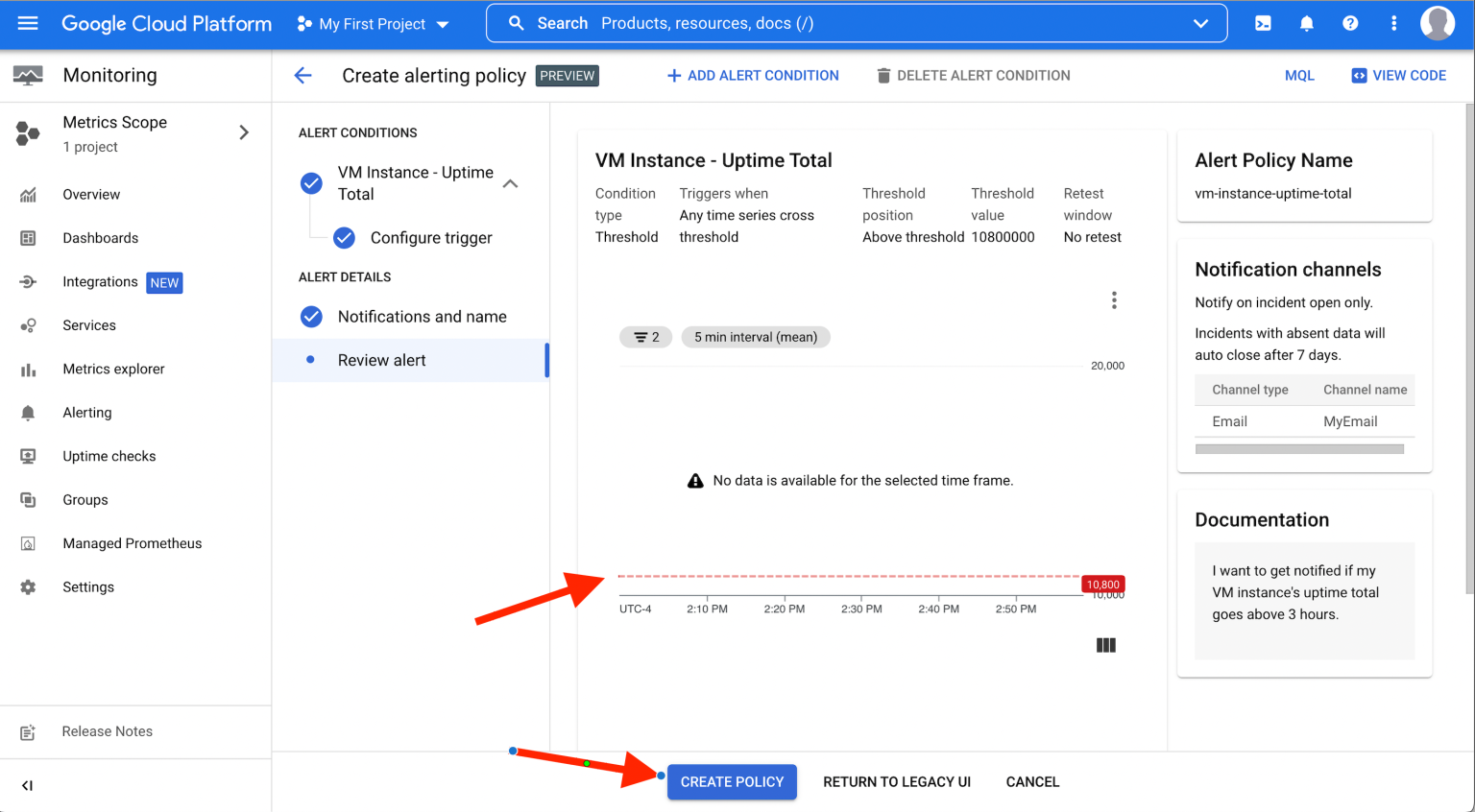Activate Cloud Shell icon
The height and width of the screenshot is (812, 1475).
click(x=1263, y=23)
